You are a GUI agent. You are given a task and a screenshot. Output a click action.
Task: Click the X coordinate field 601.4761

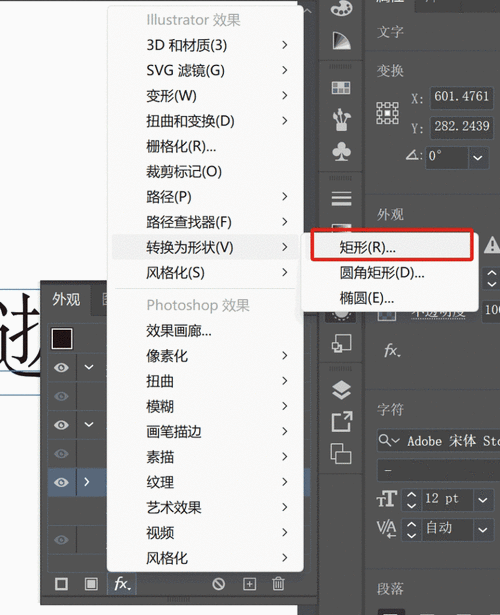point(462,96)
